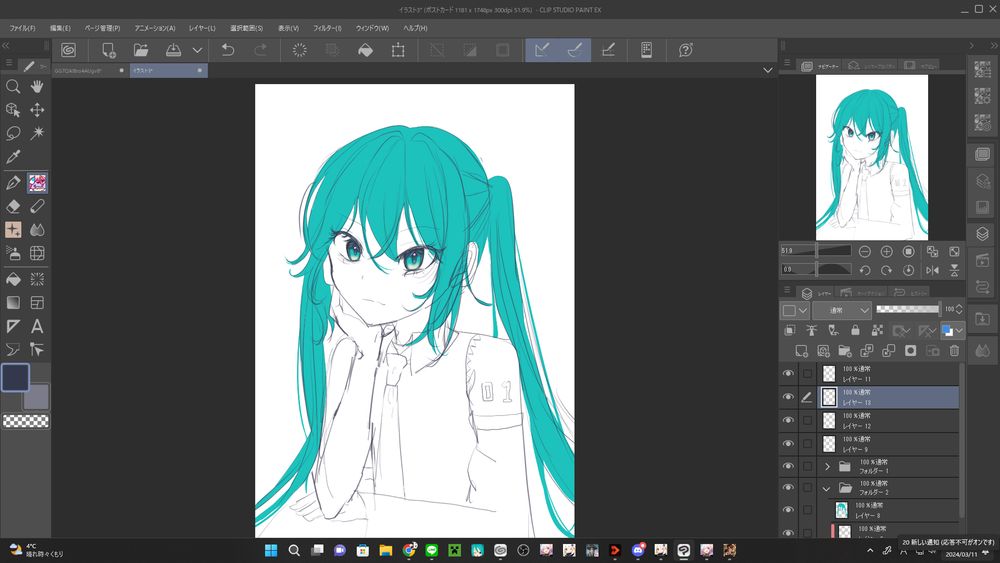
Task: Select the Lasso selection tool
Action: coord(13,133)
